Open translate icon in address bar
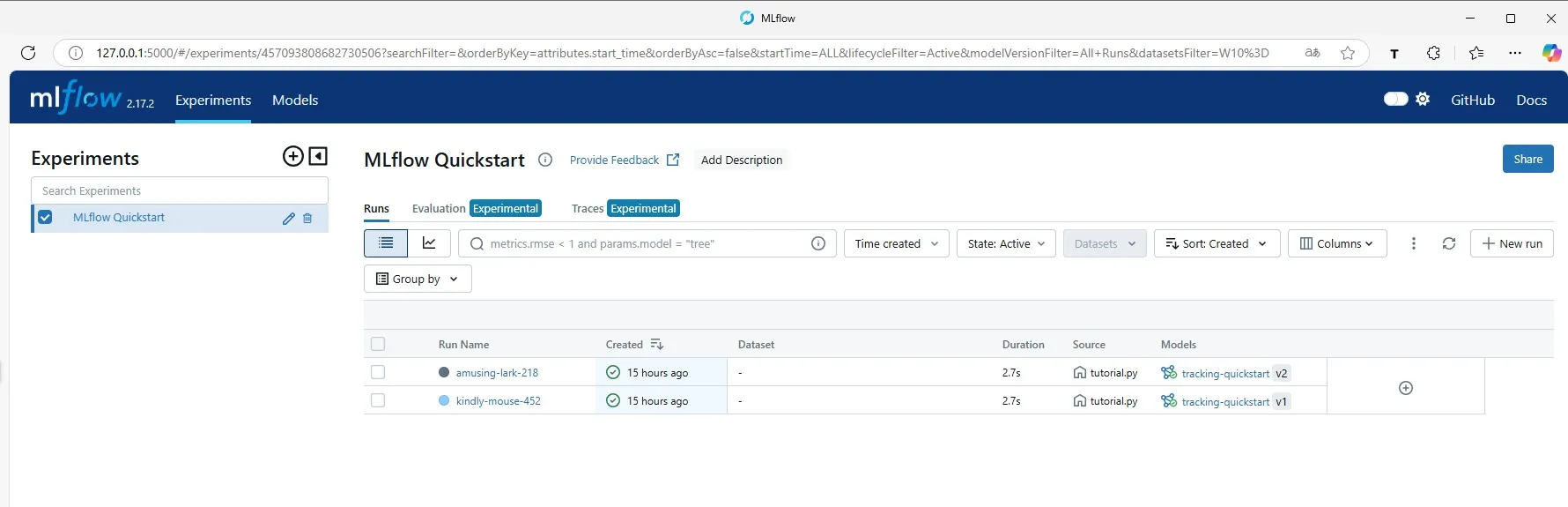 point(1313,53)
